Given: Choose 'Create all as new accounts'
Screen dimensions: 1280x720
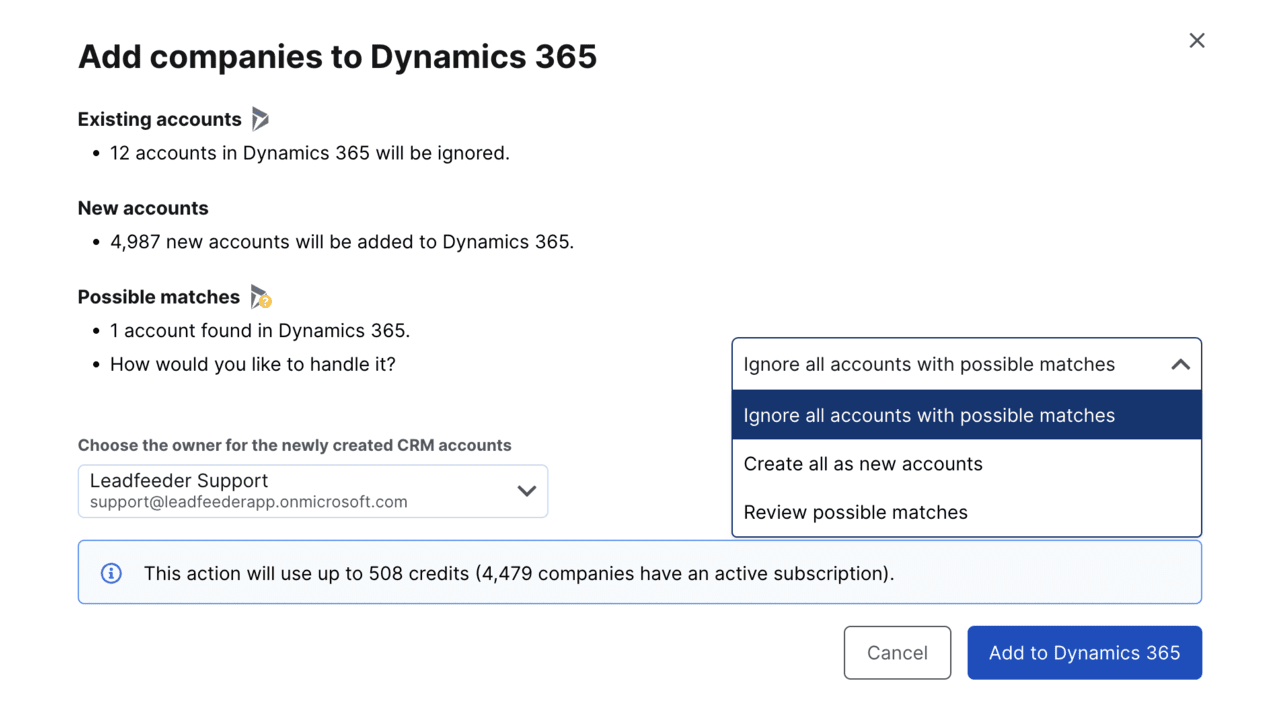Looking at the screenshot, I should (966, 464).
